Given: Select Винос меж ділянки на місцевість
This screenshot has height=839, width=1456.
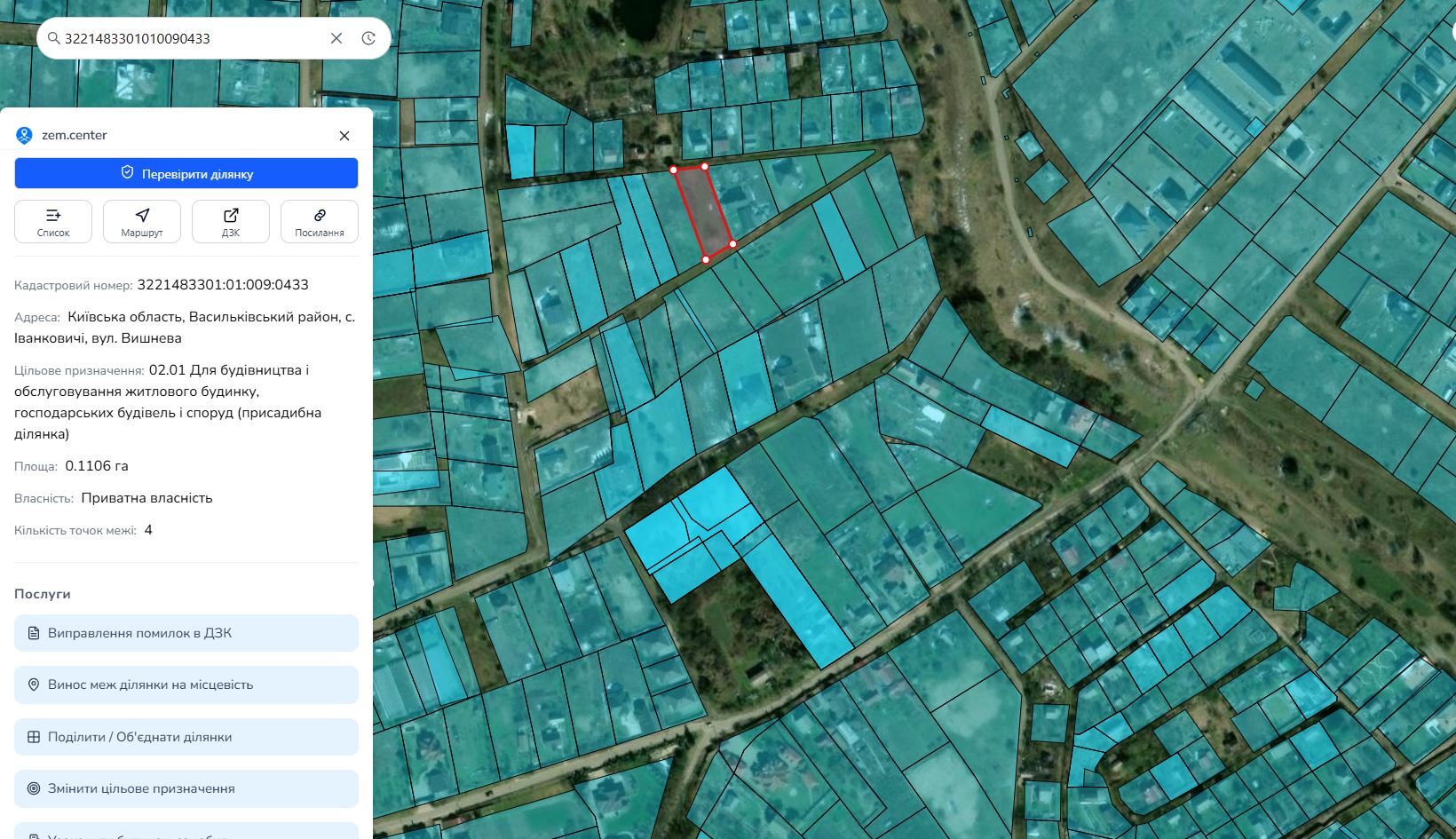Looking at the screenshot, I should pos(186,685).
